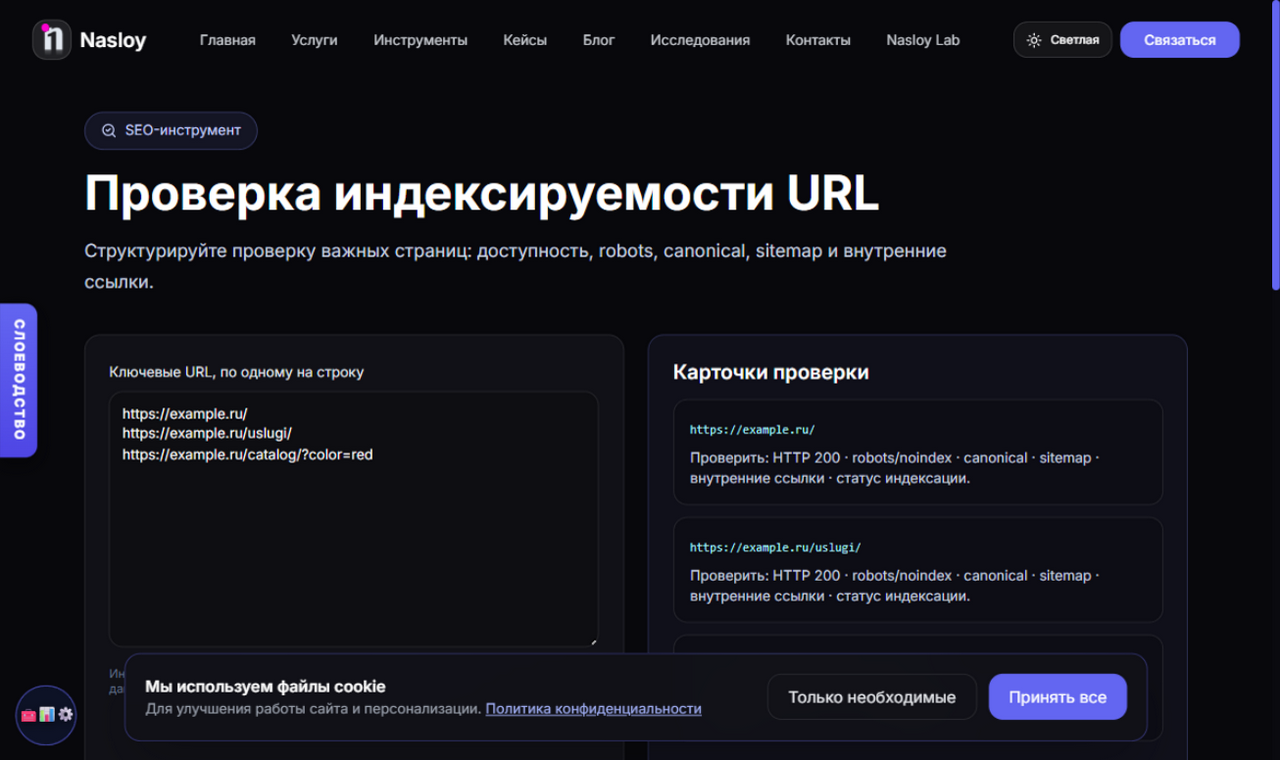Image resolution: width=1280 pixels, height=760 pixels.
Task: Grab the textarea resize handle corner
Action: pos(593,641)
